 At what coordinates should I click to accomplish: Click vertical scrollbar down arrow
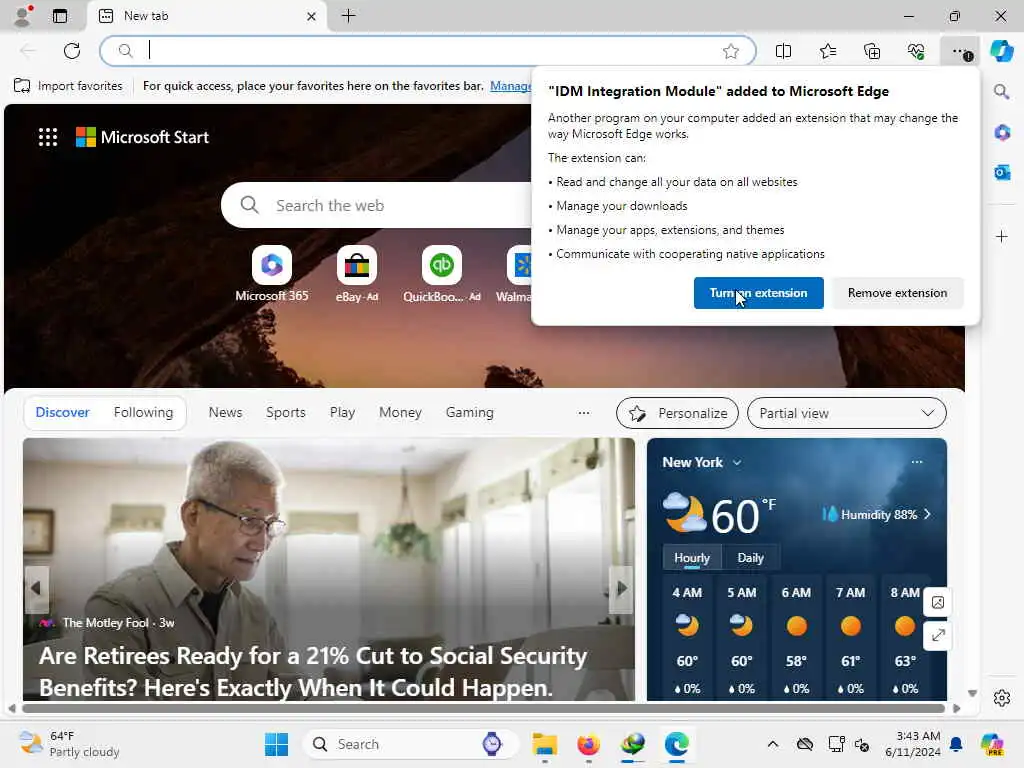pyautogui.click(x=972, y=694)
